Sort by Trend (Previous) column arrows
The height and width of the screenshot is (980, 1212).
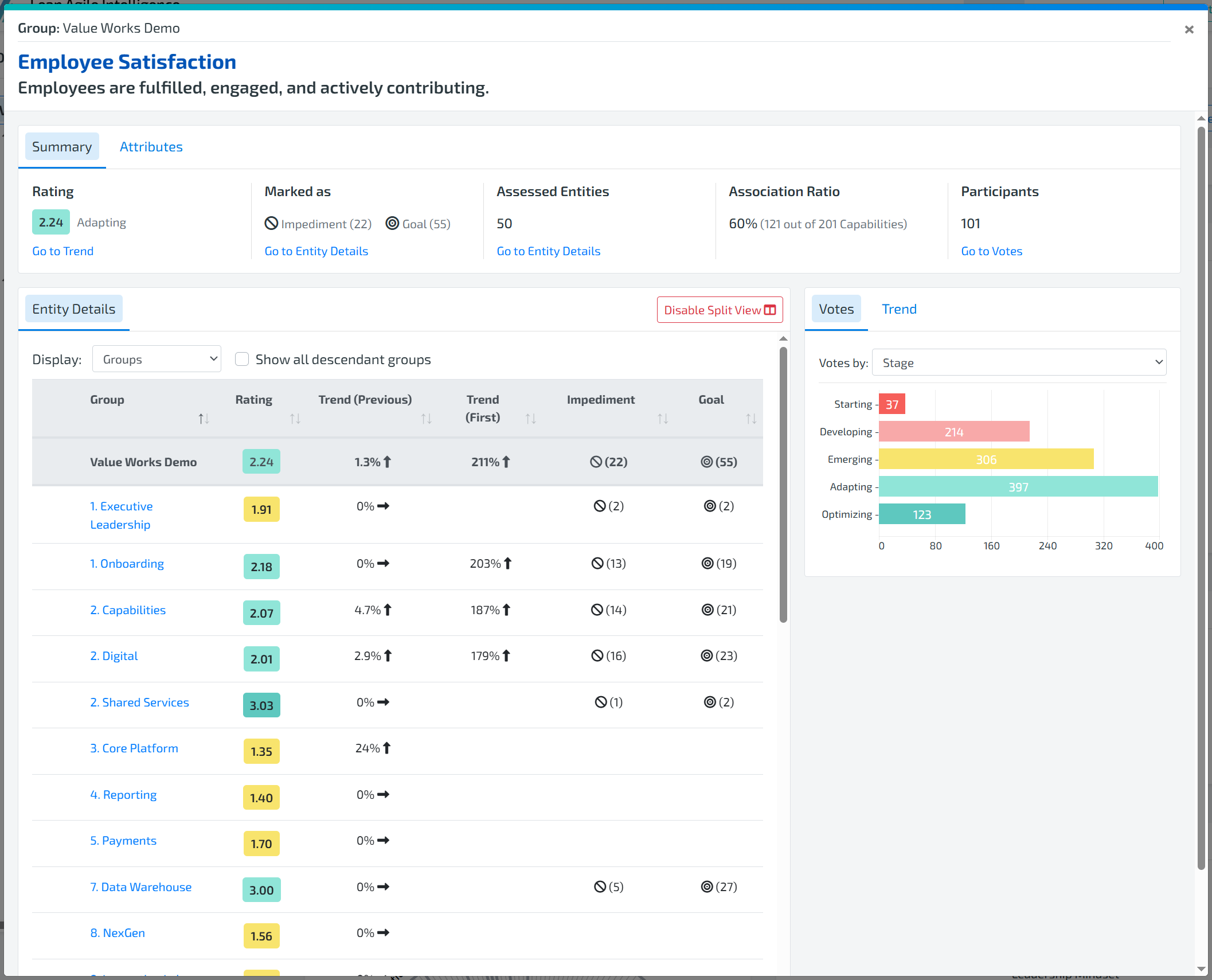pyautogui.click(x=426, y=419)
